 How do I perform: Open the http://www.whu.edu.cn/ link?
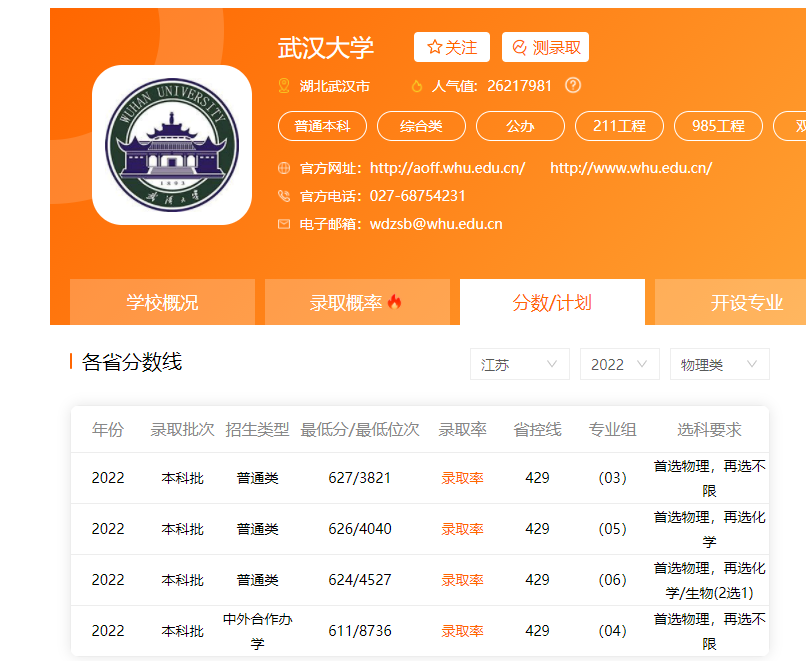pos(631,168)
